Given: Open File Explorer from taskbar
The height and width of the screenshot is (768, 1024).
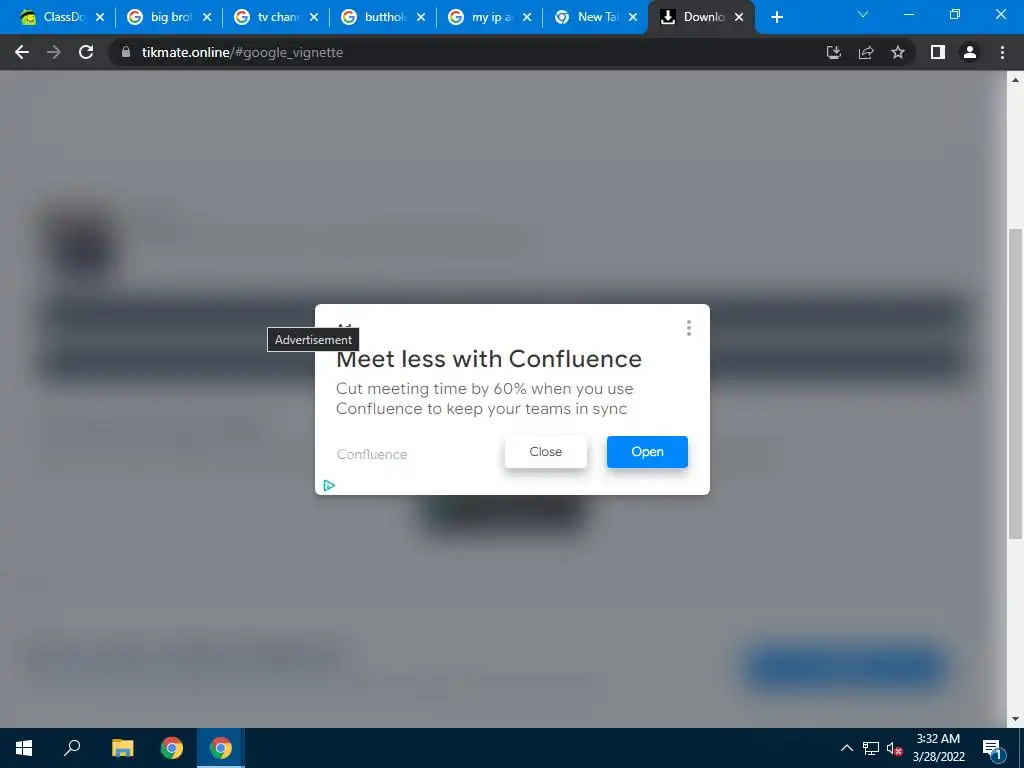Looking at the screenshot, I should point(122,748).
